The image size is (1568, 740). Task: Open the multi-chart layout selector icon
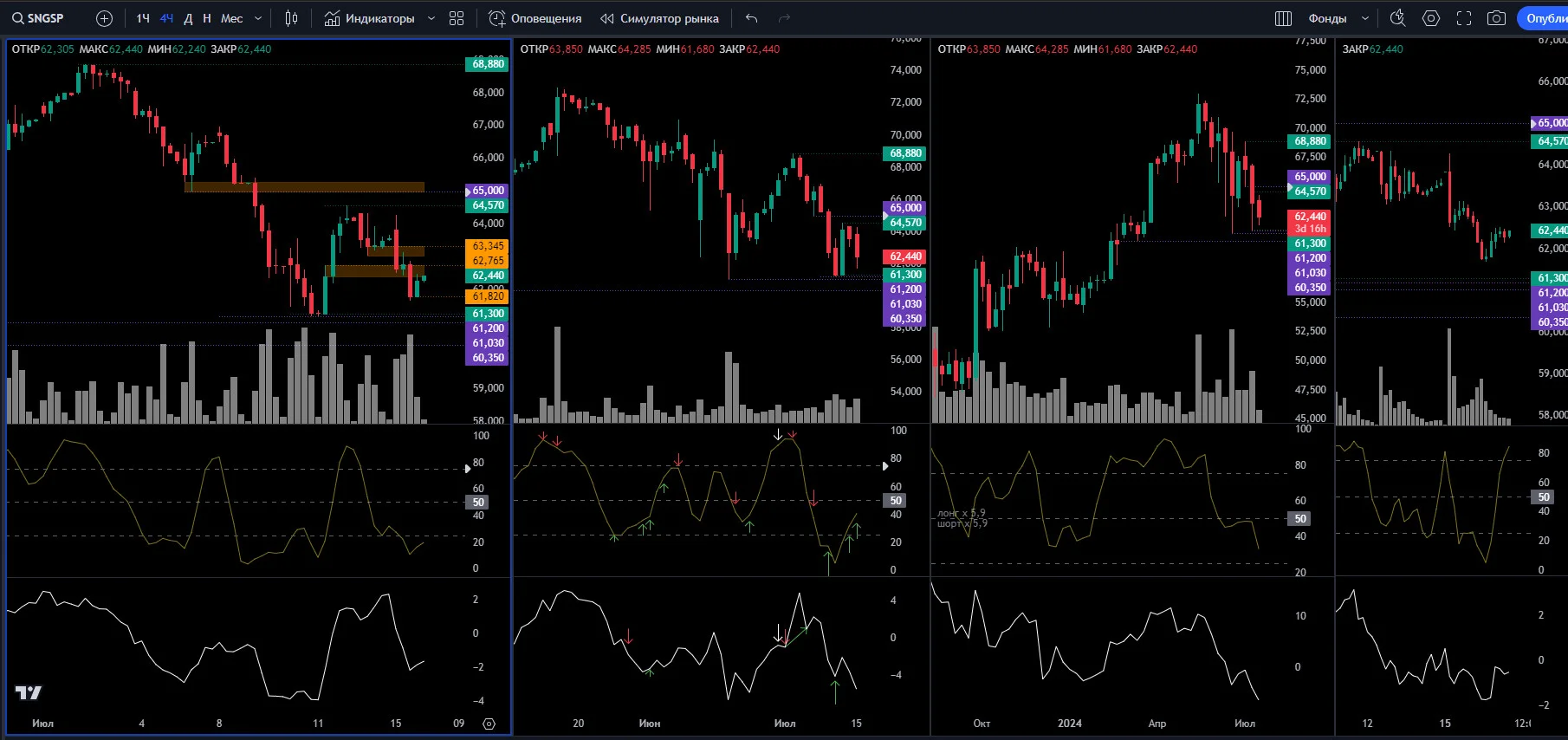point(1284,18)
